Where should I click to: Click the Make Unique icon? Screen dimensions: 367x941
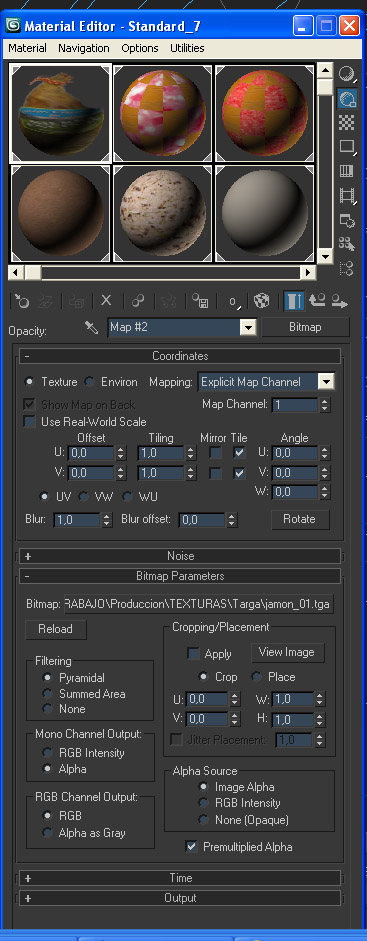[x=169, y=301]
